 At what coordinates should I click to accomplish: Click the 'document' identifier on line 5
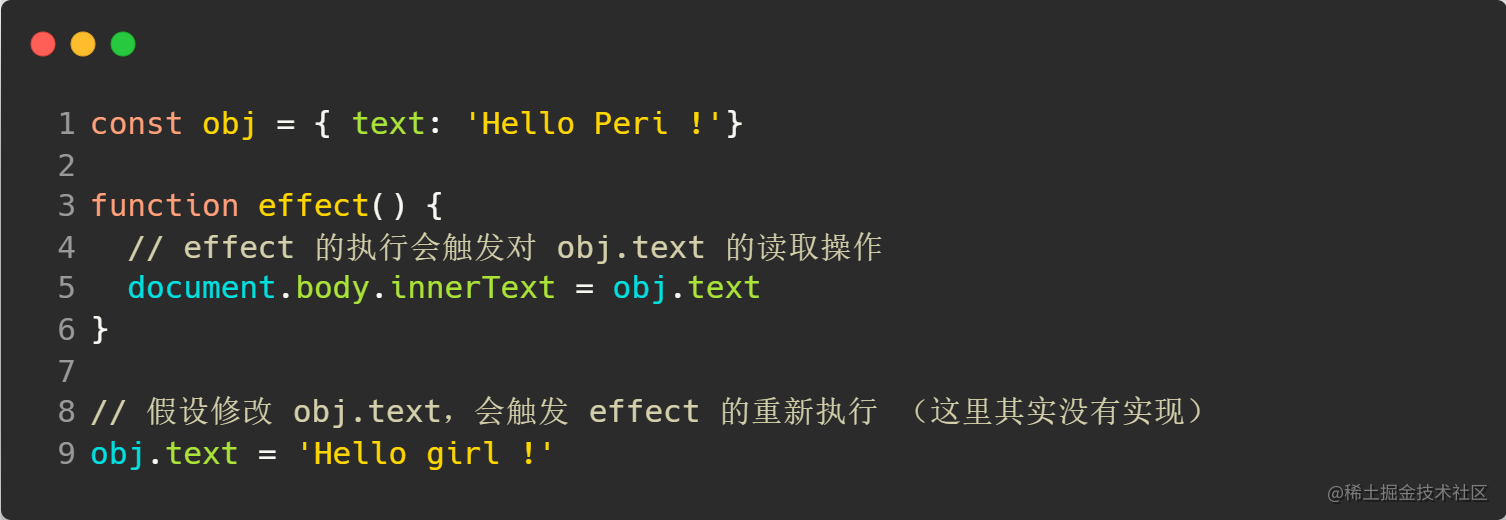point(201,288)
